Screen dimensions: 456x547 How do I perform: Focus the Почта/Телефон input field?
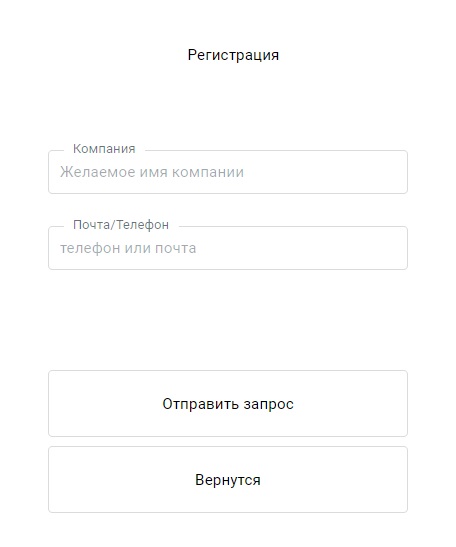tap(228, 248)
